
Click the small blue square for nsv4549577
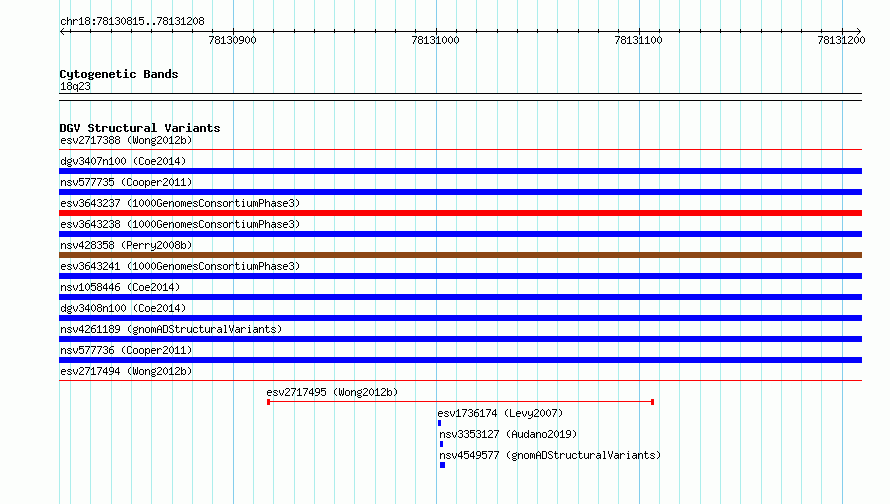pyautogui.click(x=442, y=465)
